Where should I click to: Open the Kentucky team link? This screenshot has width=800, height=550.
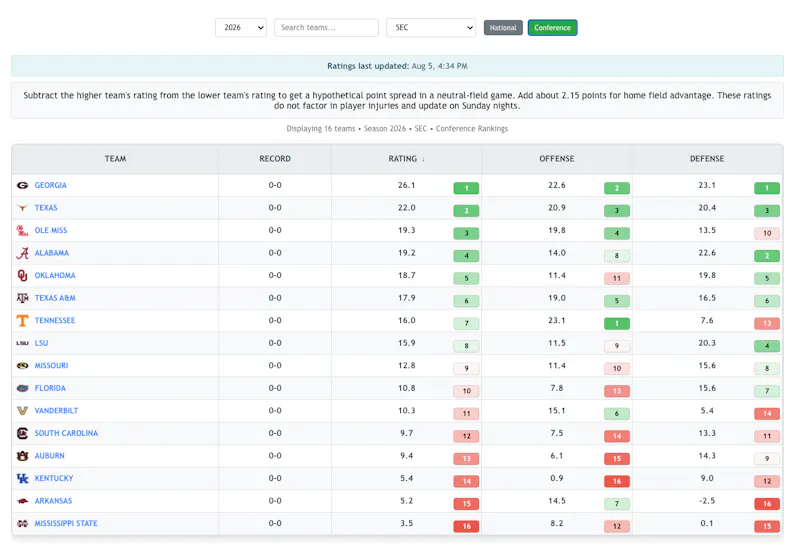[54, 479]
